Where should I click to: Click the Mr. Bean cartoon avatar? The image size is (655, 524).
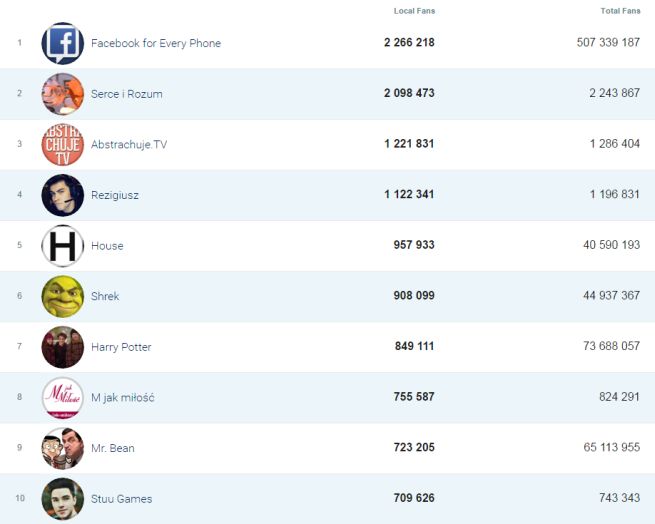62,448
